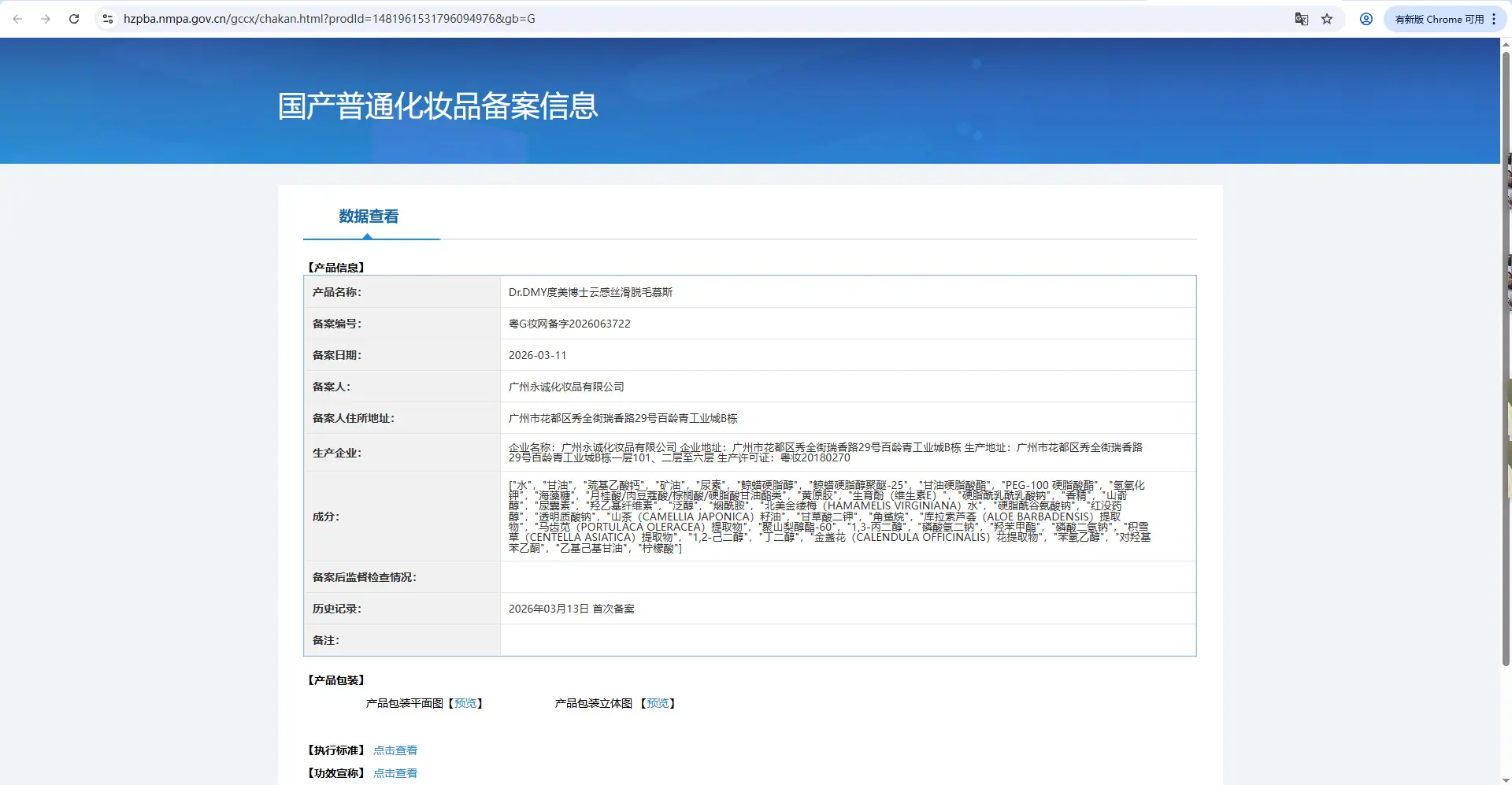Click the 【产品信息】 section heading

(x=335, y=268)
